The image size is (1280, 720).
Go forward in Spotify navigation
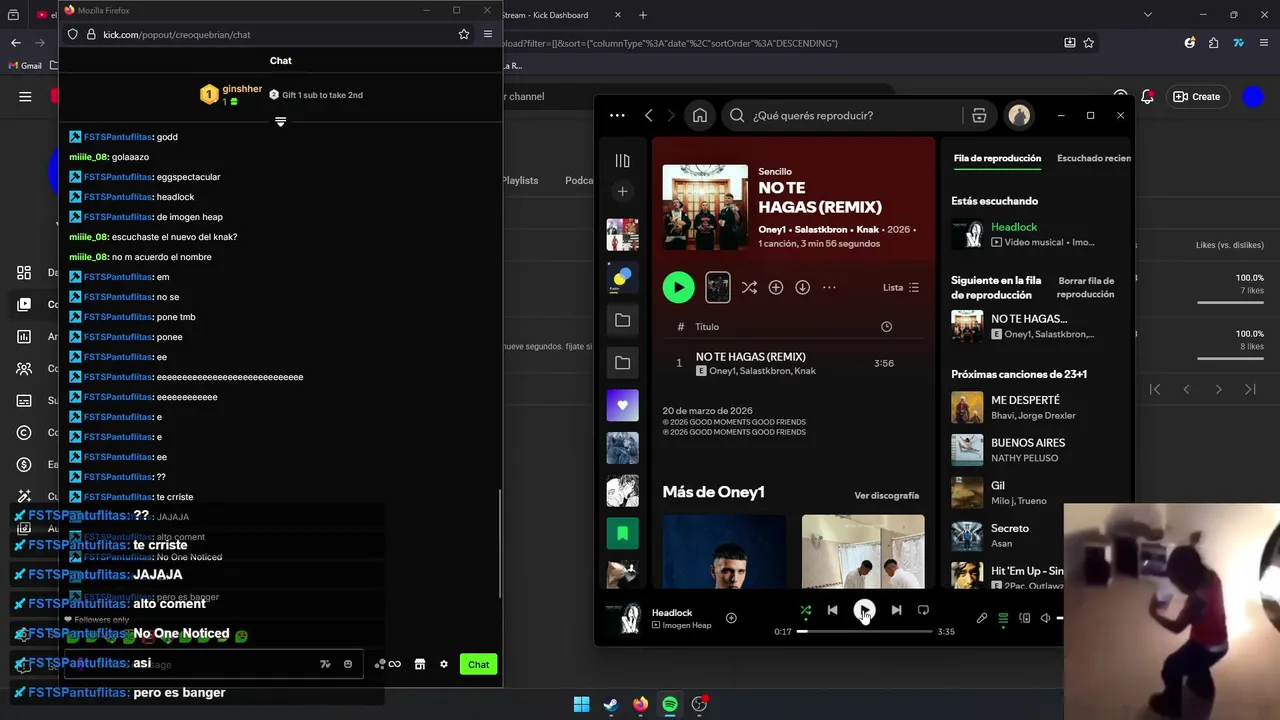point(671,115)
